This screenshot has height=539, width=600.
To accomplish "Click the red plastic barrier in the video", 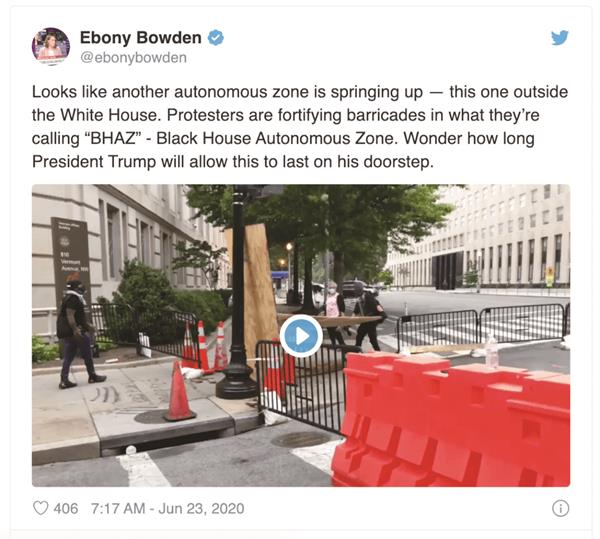I will 451,420.
